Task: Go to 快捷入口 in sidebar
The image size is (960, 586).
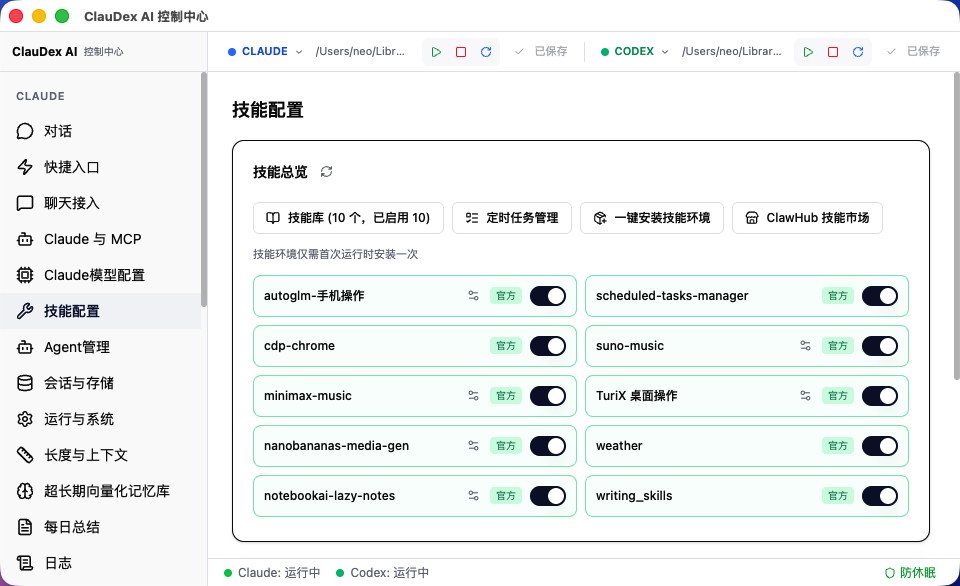Action: [x=100, y=167]
